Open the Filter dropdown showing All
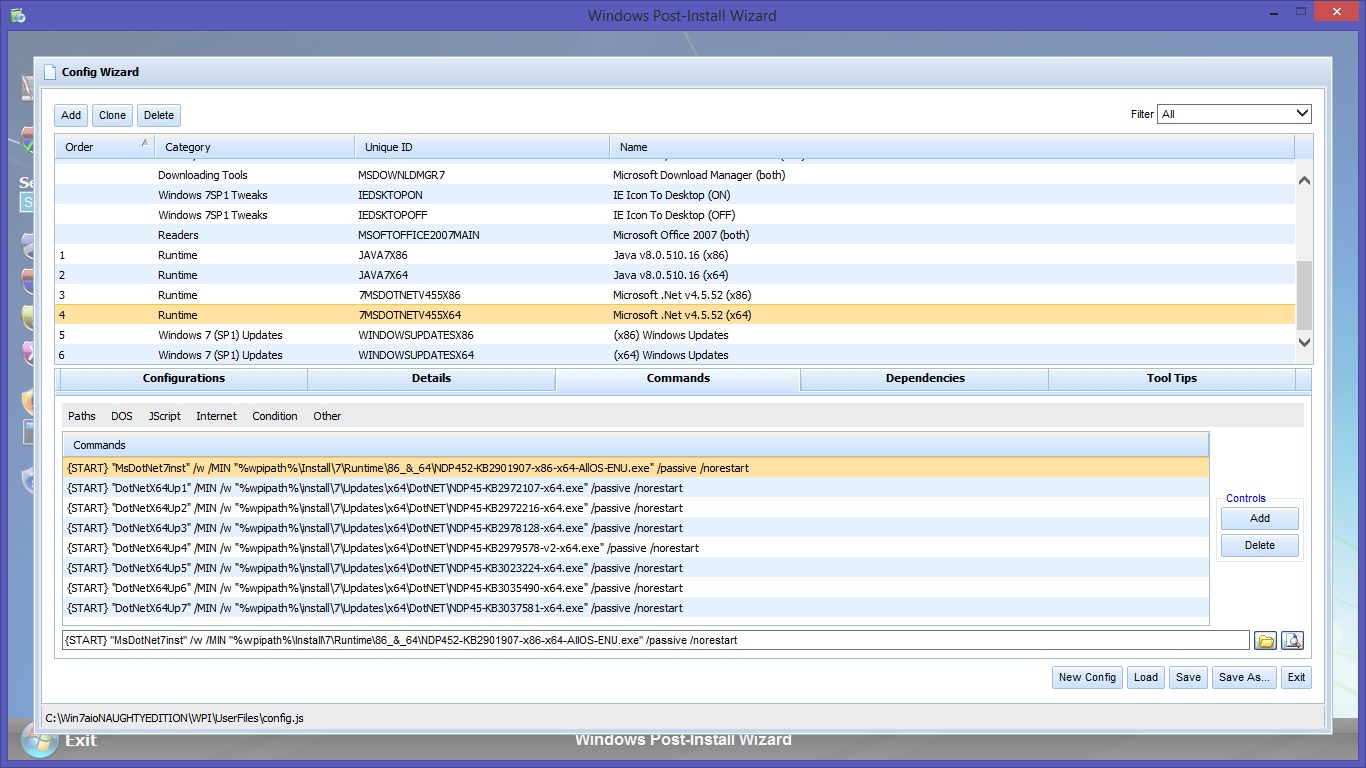The height and width of the screenshot is (768, 1366). tap(1234, 114)
